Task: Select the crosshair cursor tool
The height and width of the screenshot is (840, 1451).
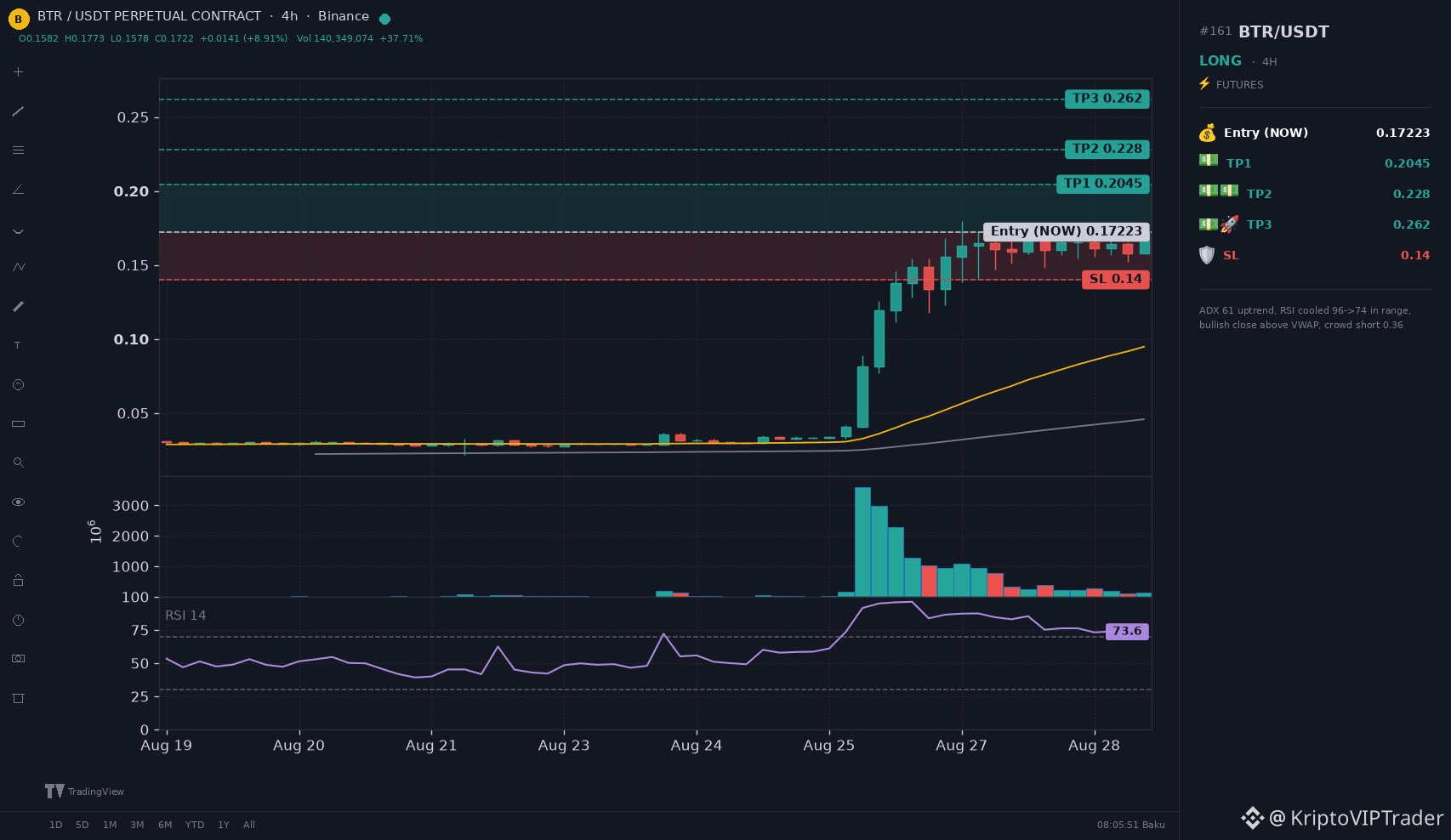Action: 18,72
